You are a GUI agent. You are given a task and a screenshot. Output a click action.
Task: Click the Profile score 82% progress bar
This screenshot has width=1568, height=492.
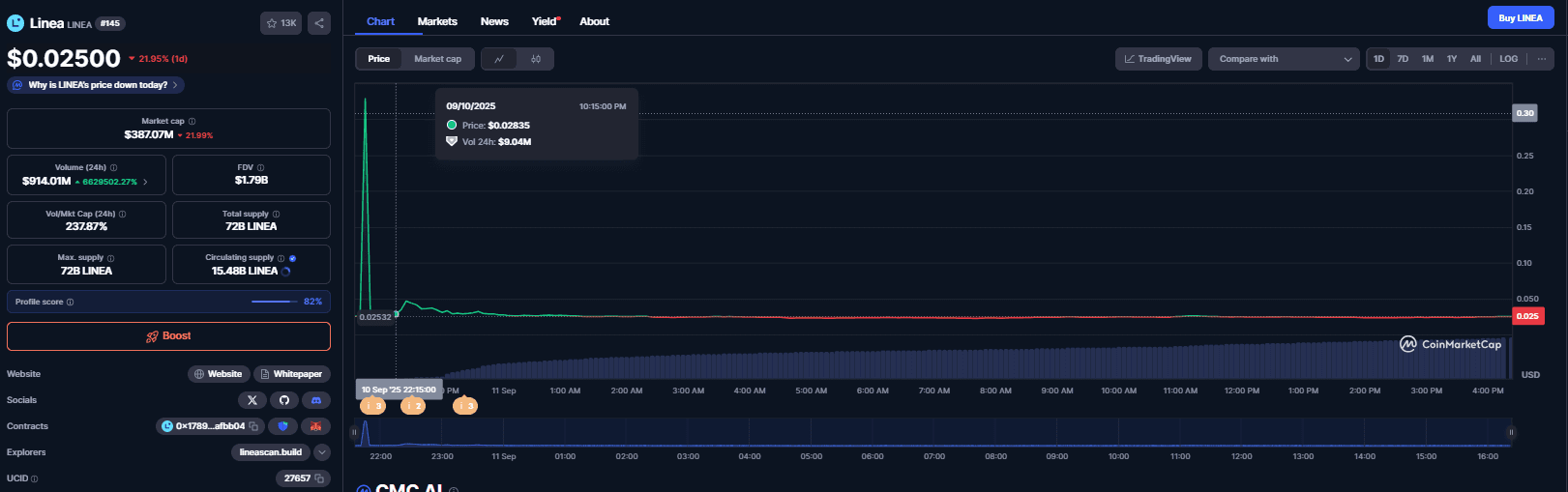(276, 302)
